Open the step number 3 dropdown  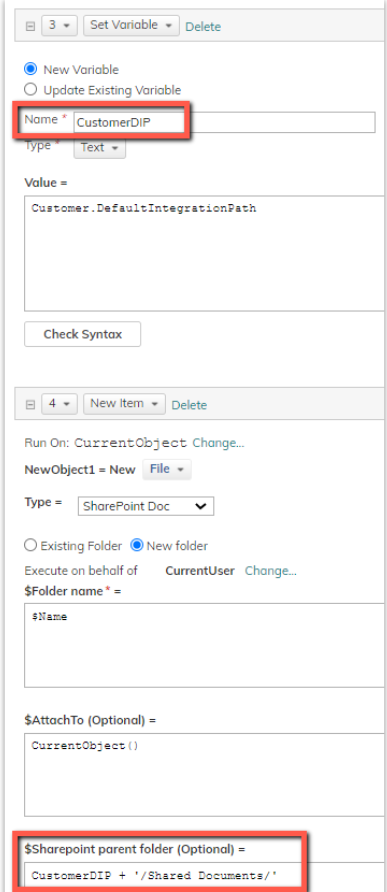[x=59, y=26]
